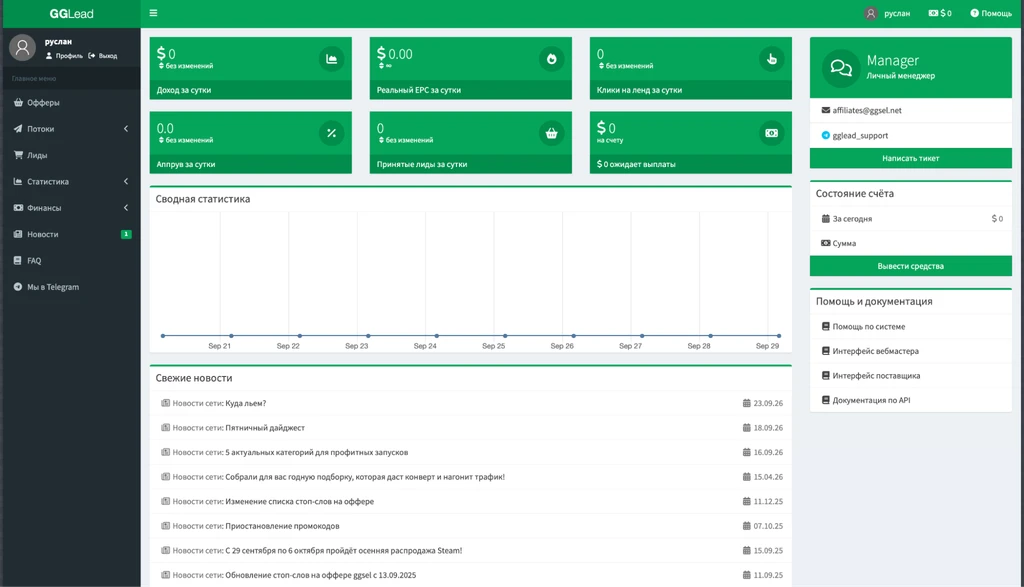
Task: Open Интерфейс вебмастера documentation link
Action: click(875, 351)
